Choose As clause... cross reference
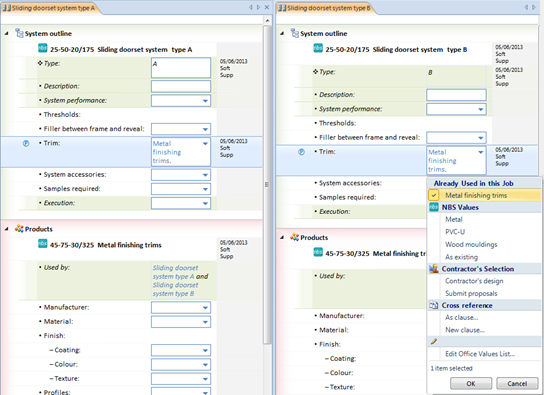The image size is (544, 395). [x=461, y=317]
